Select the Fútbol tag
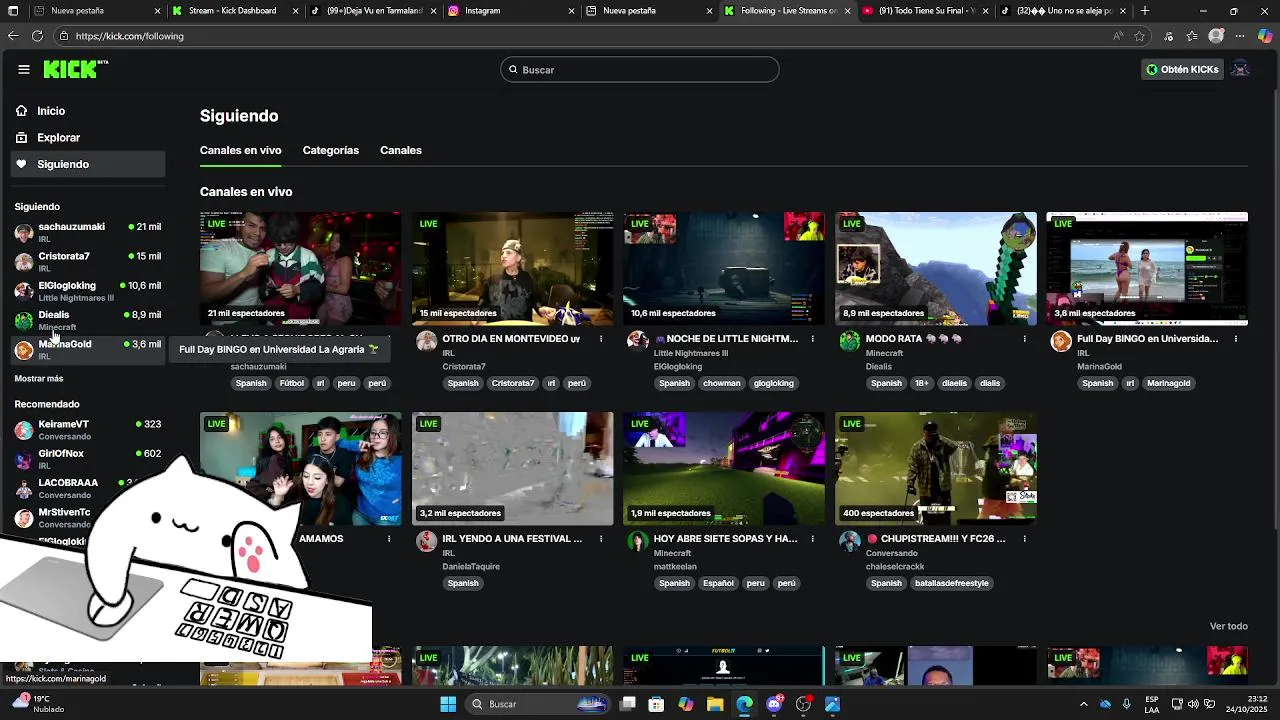Viewport: 1280px width, 720px height. point(292,383)
